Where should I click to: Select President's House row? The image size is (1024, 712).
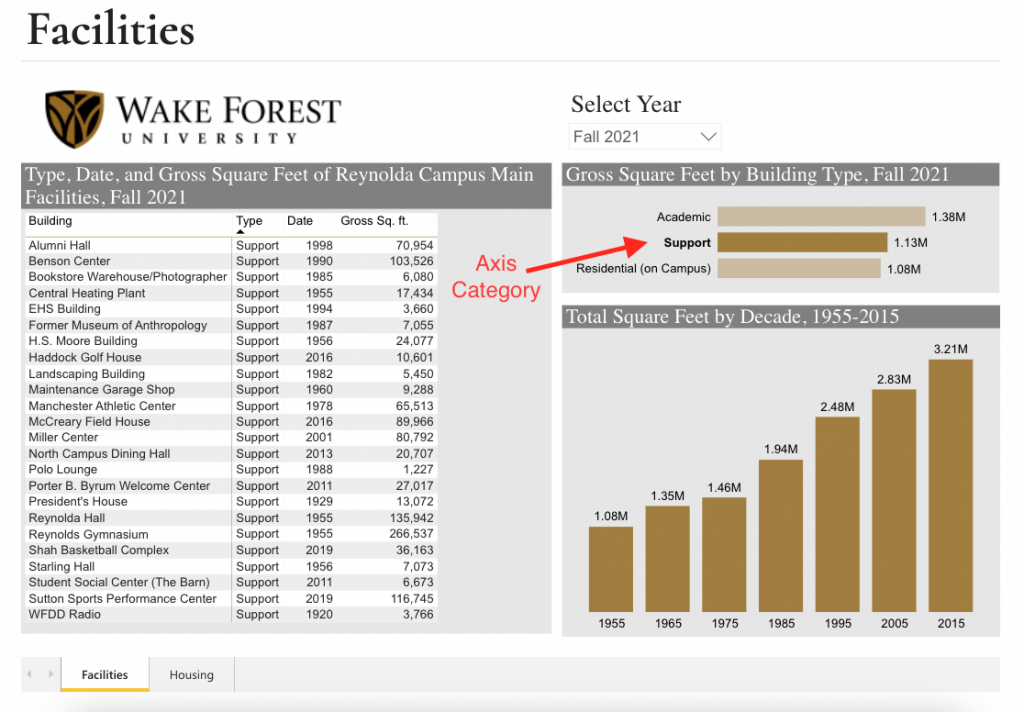(231, 502)
